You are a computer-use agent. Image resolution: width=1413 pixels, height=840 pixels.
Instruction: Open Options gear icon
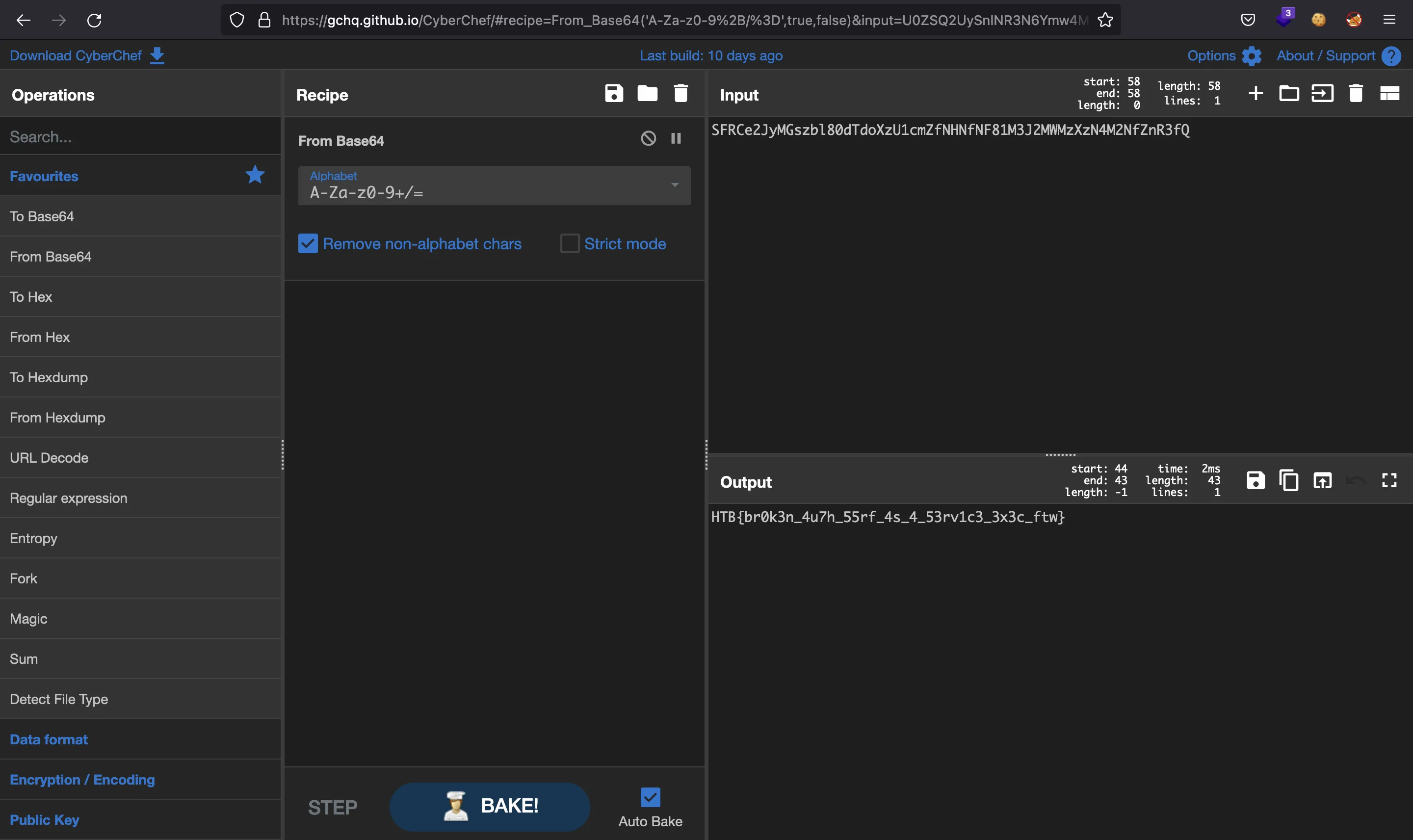point(1252,55)
